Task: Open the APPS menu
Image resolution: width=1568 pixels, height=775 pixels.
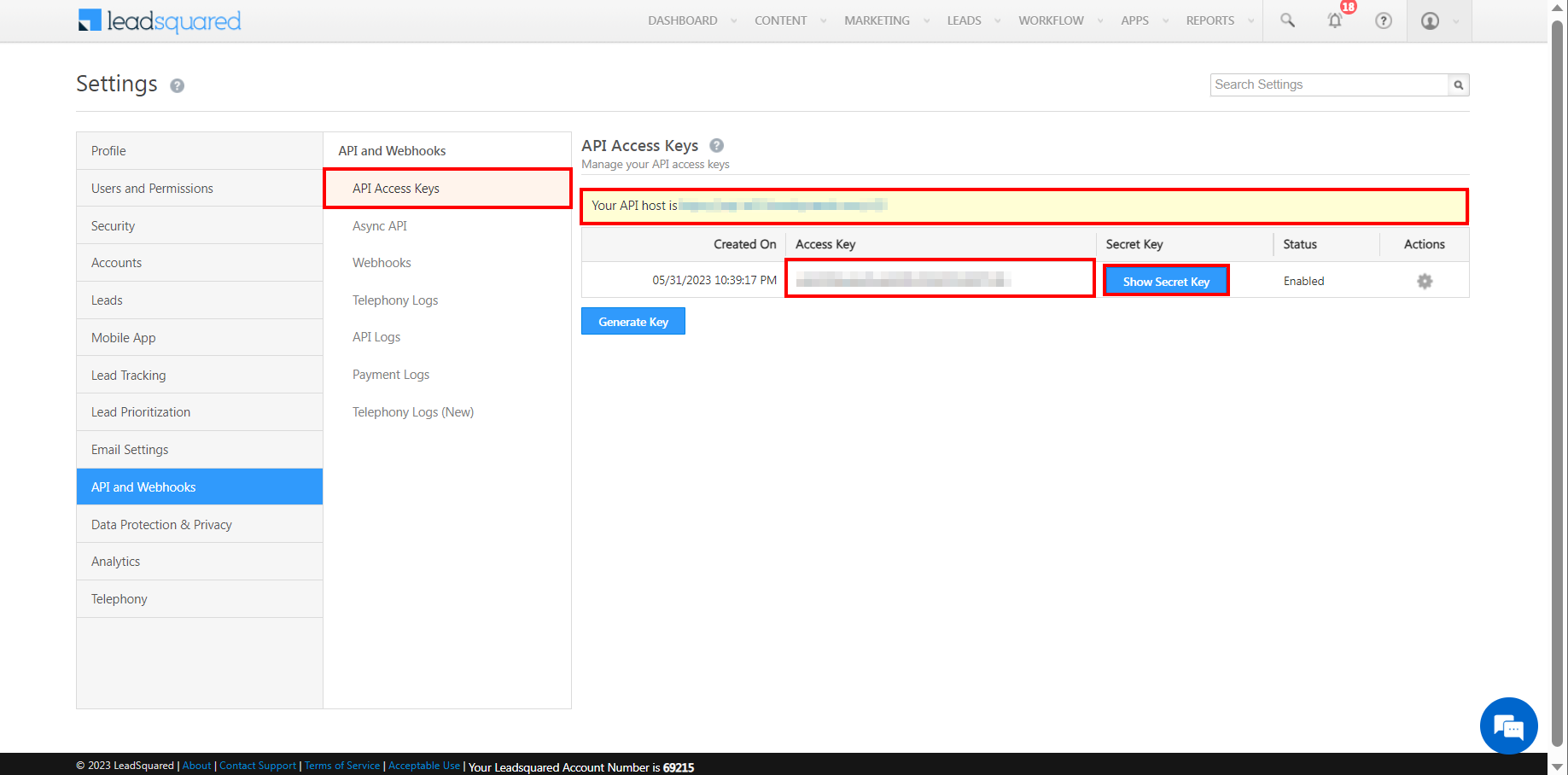Action: 1134,20
